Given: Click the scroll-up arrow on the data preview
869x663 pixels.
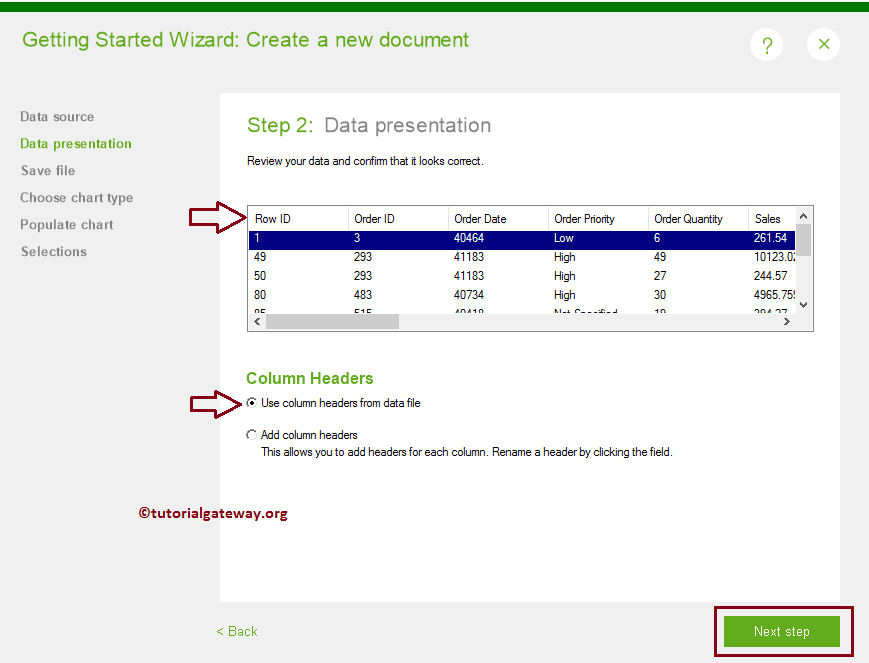Looking at the screenshot, I should (x=802, y=214).
